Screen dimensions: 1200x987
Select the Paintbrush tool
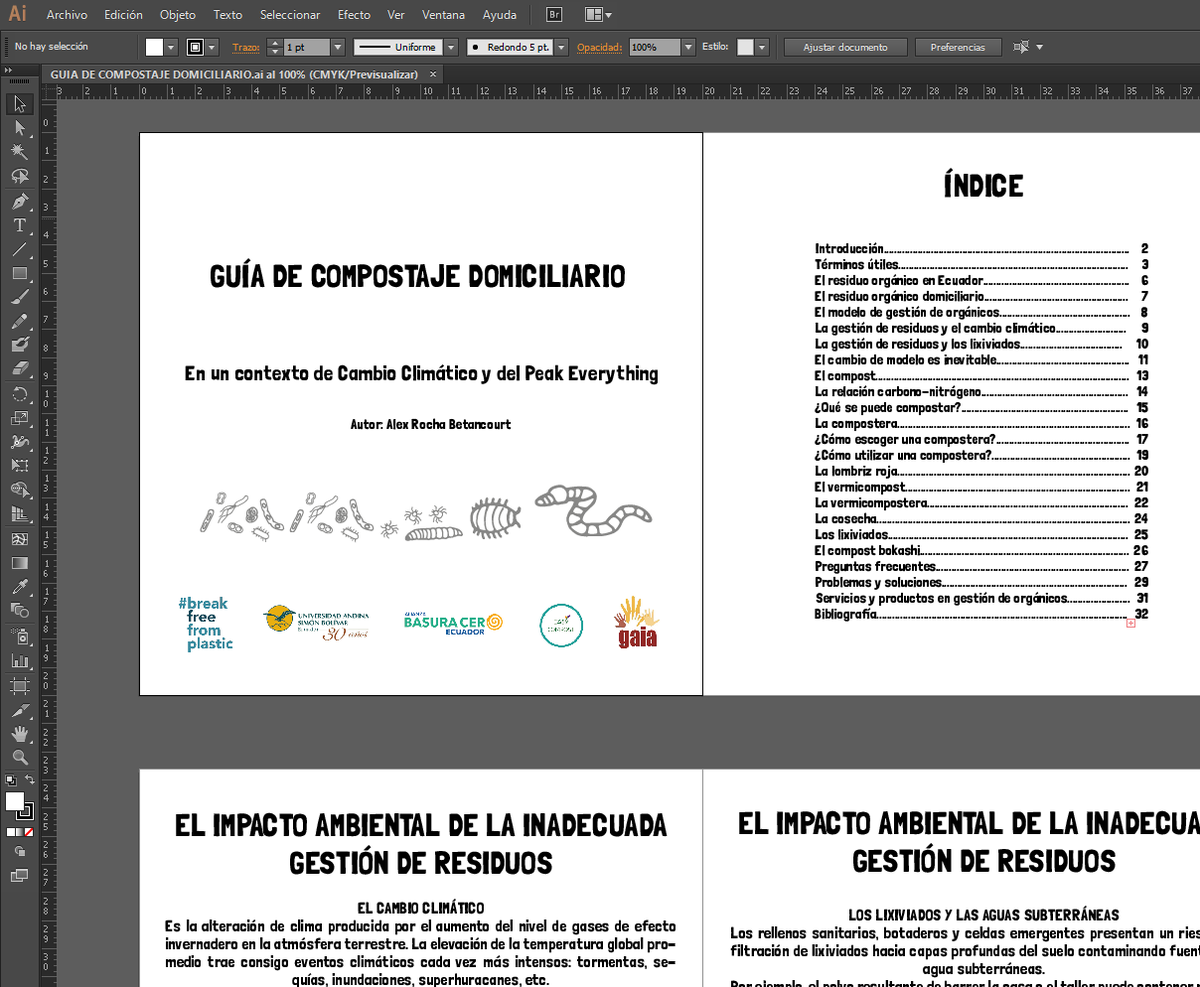[x=19, y=297]
